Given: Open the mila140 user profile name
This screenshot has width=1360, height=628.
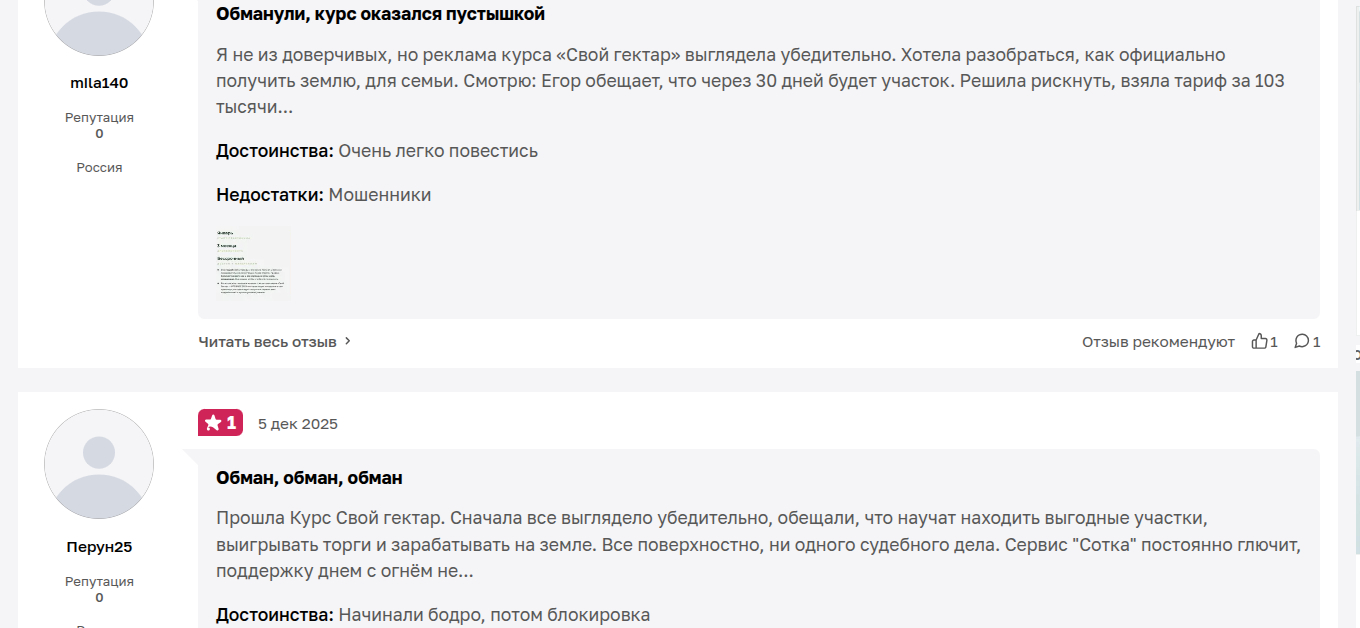Looking at the screenshot, I should (x=99, y=83).
